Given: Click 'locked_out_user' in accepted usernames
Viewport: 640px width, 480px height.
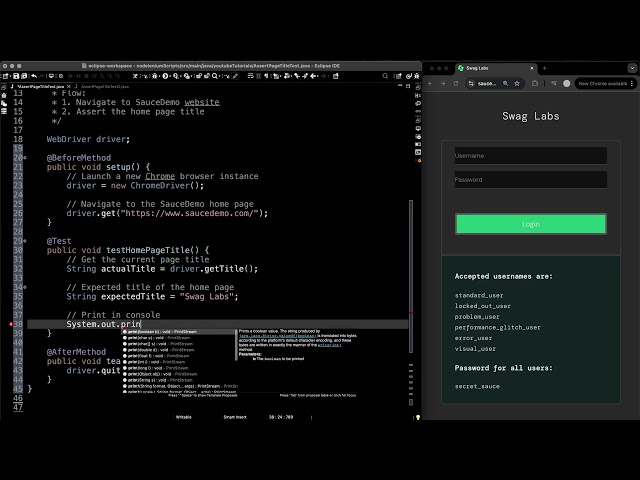Looking at the screenshot, I should pyautogui.click(x=482, y=306).
